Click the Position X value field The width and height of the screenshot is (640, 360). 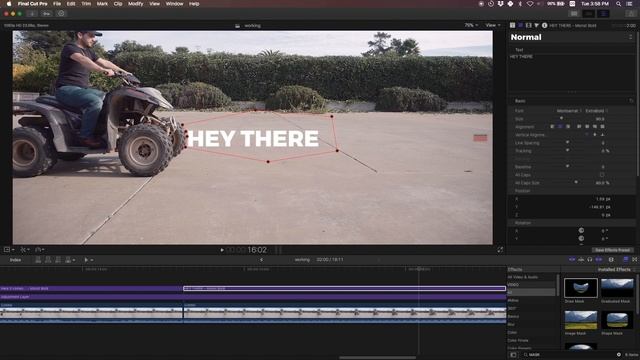(x=603, y=199)
